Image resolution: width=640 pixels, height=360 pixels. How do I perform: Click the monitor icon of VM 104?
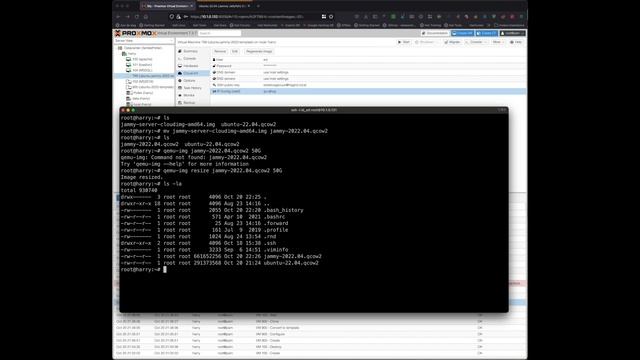click(129, 70)
